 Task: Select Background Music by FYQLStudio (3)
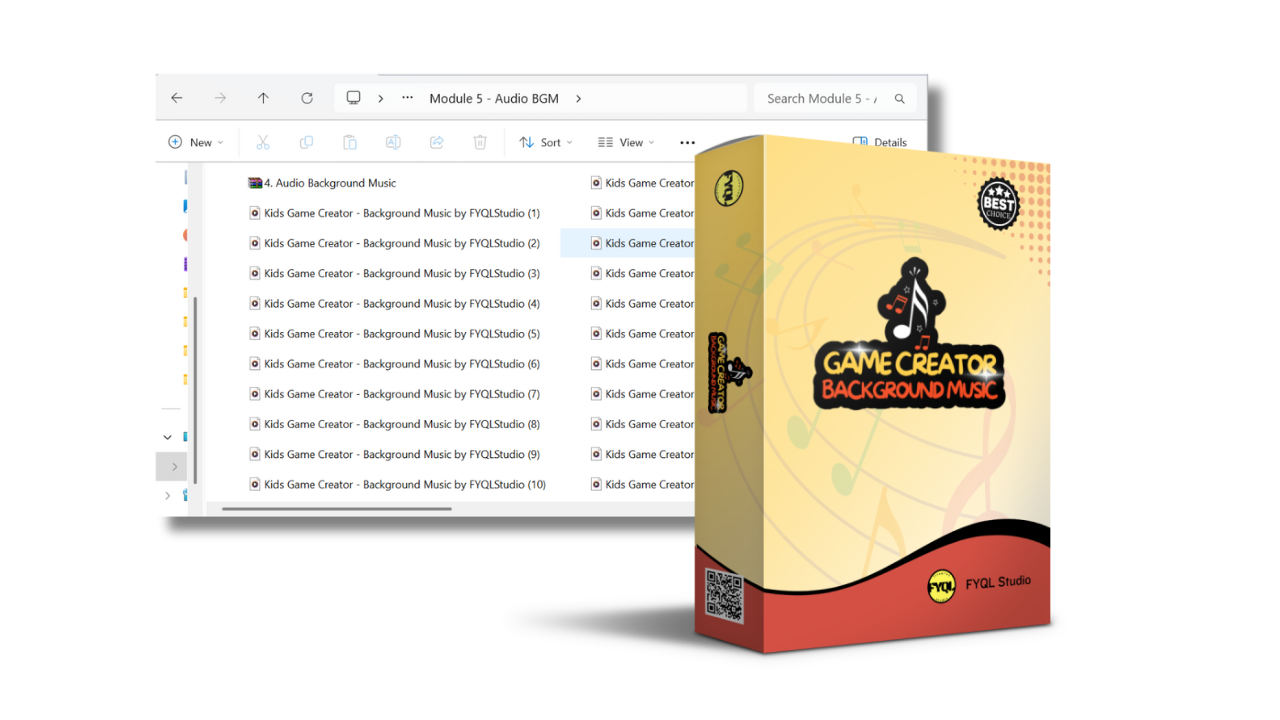tap(394, 273)
